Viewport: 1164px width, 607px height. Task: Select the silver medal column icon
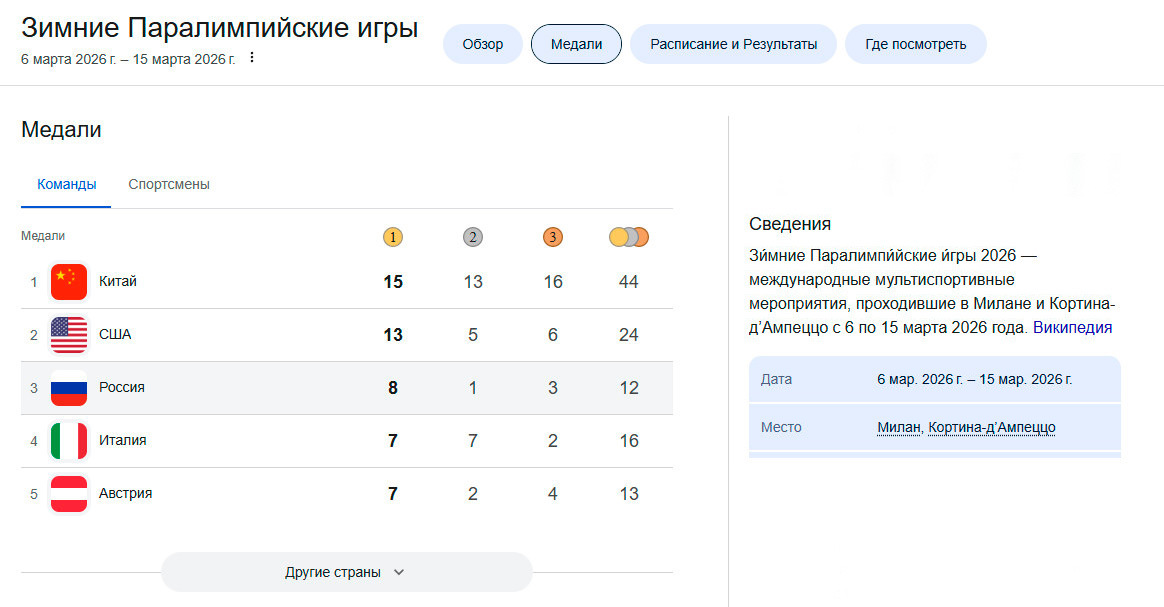472,237
